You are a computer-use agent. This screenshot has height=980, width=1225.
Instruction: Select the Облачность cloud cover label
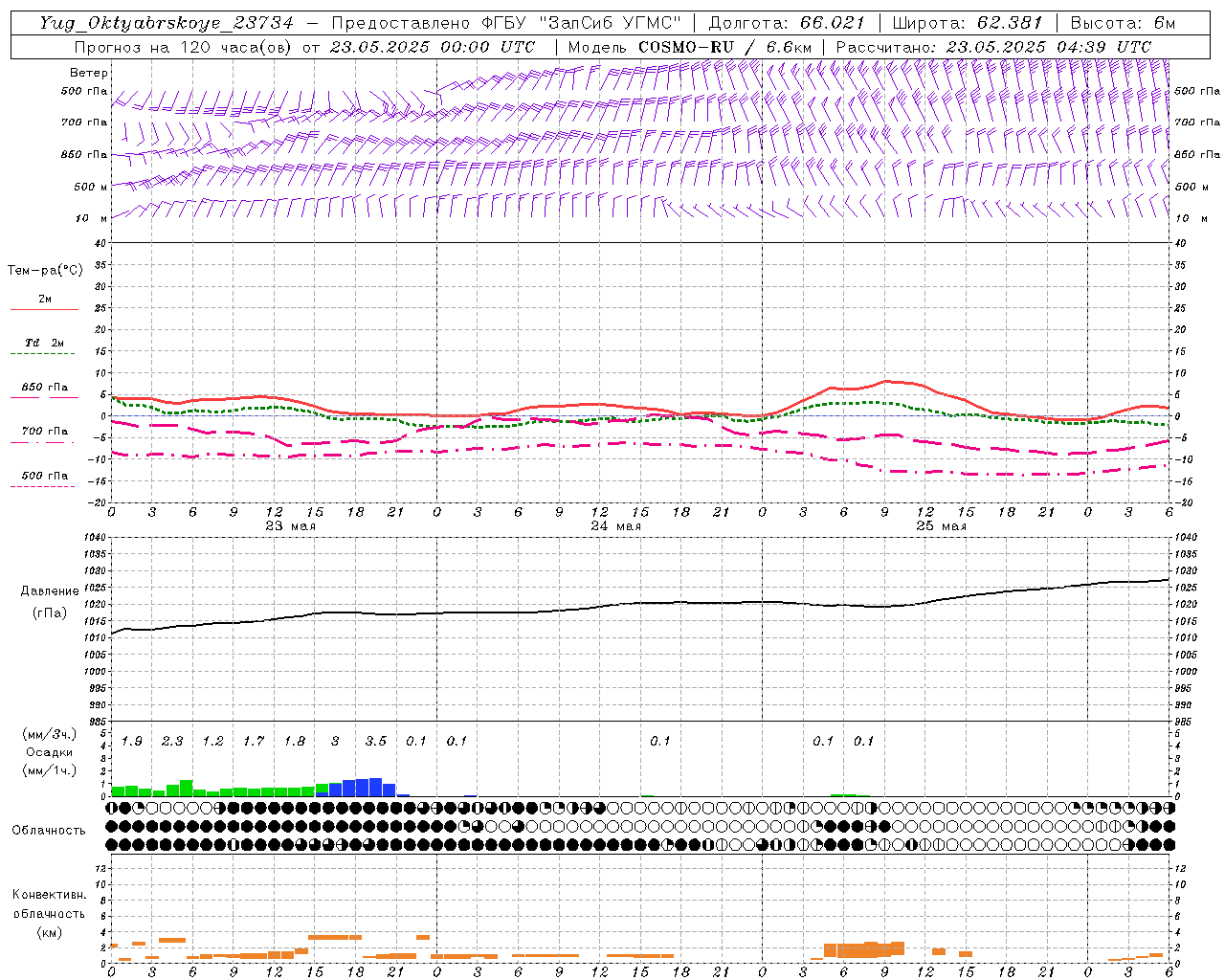(x=49, y=830)
